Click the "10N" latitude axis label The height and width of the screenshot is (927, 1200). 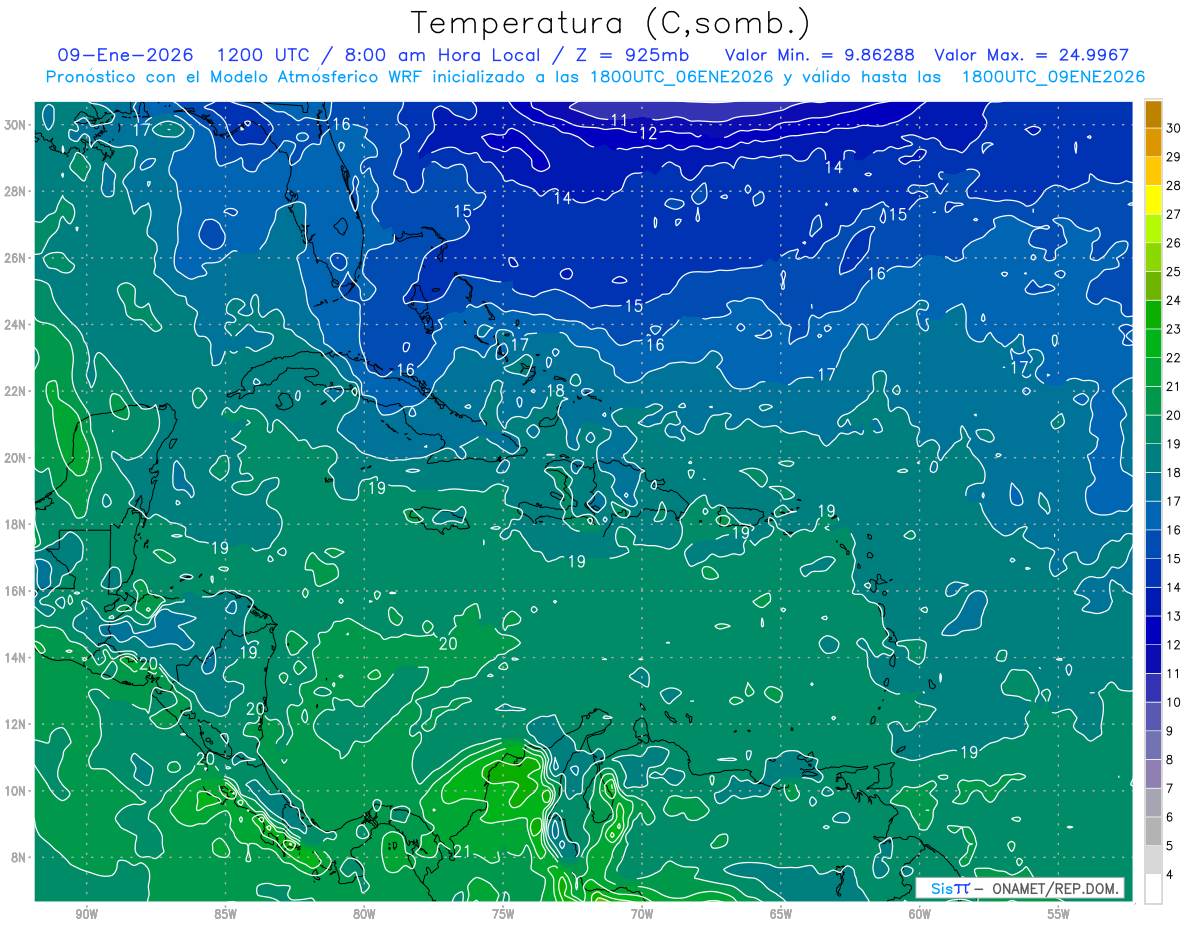[x=17, y=791]
